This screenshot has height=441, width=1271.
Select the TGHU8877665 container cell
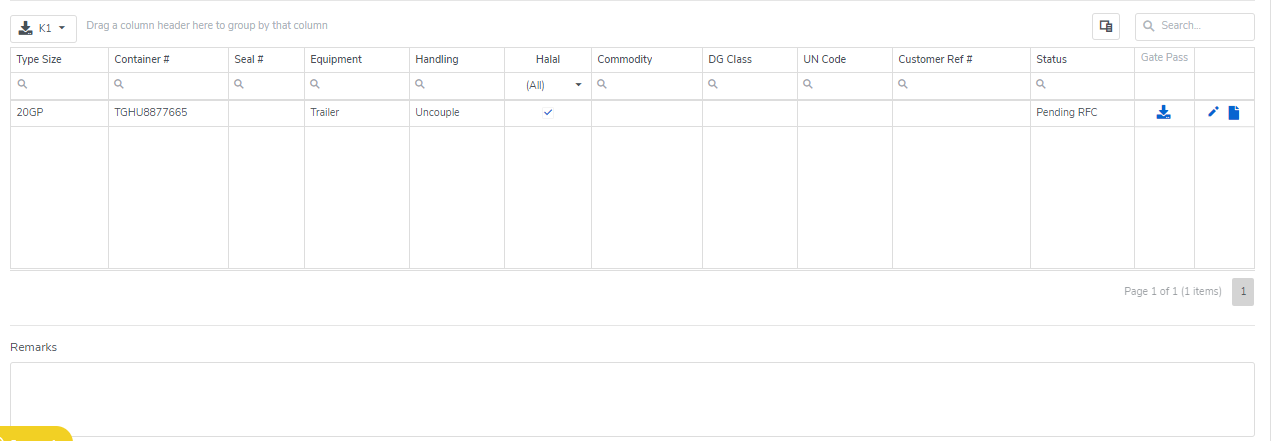pos(151,113)
